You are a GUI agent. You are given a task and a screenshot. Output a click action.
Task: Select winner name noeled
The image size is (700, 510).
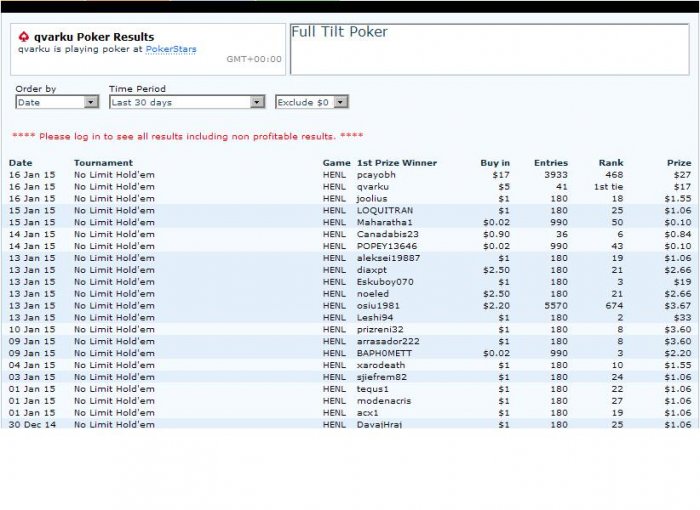pos(373,294)
